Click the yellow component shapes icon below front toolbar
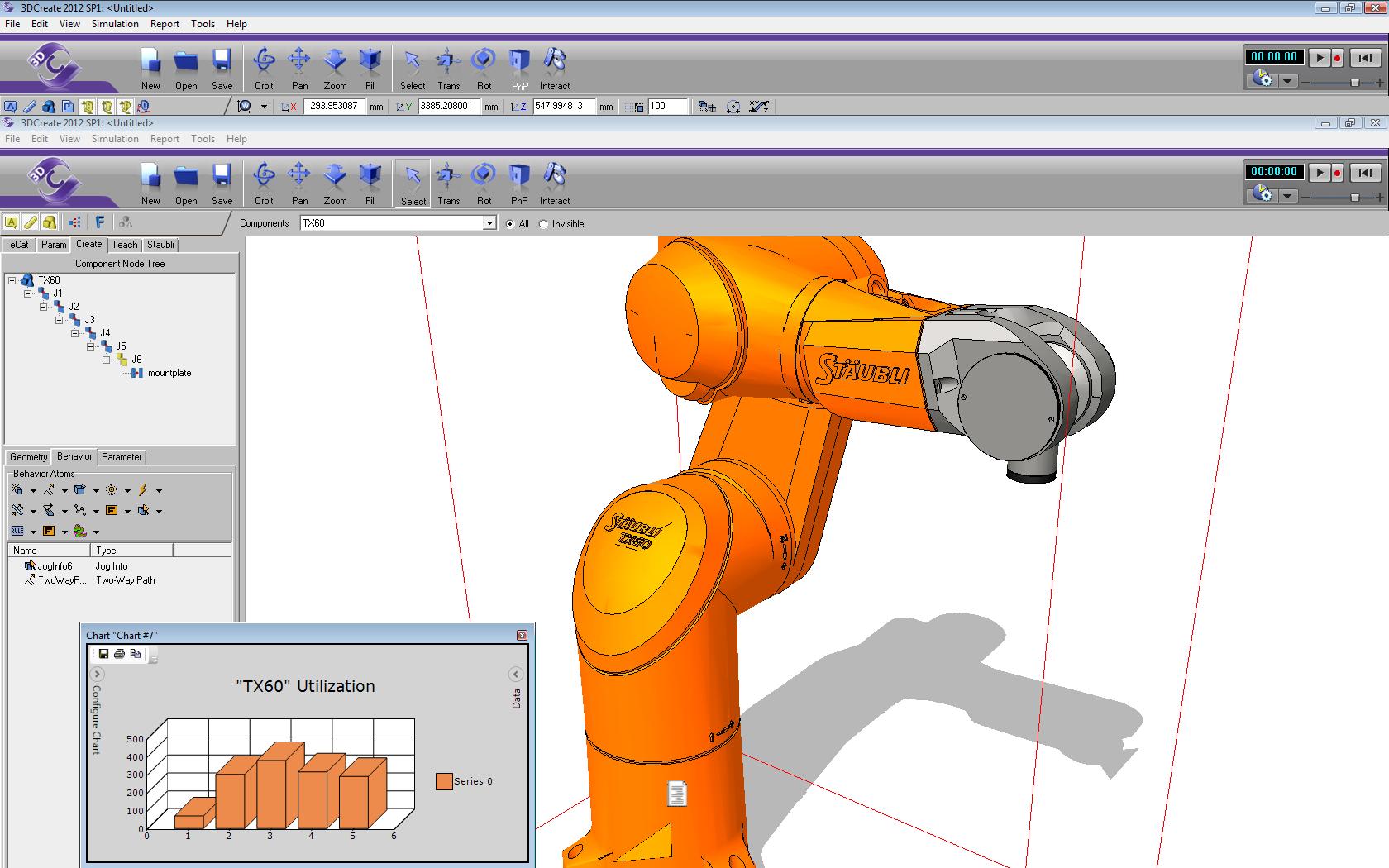 (50, 222)
